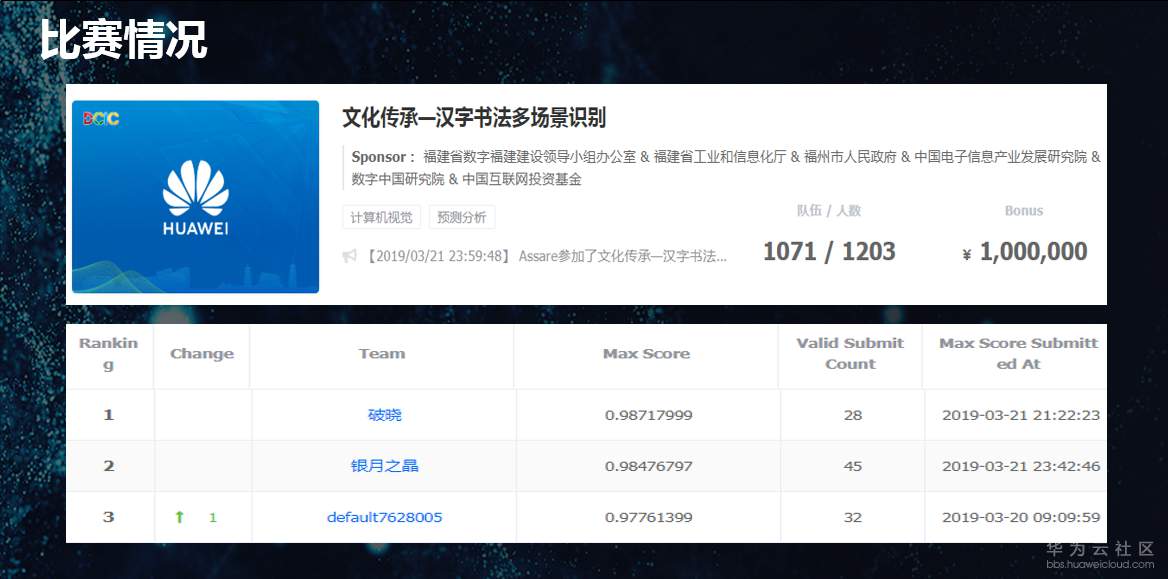This screenshot has height=579, width=1168.
Task: Click score 0.98717999
Action: pyautogui.click(x=649, y=415)
